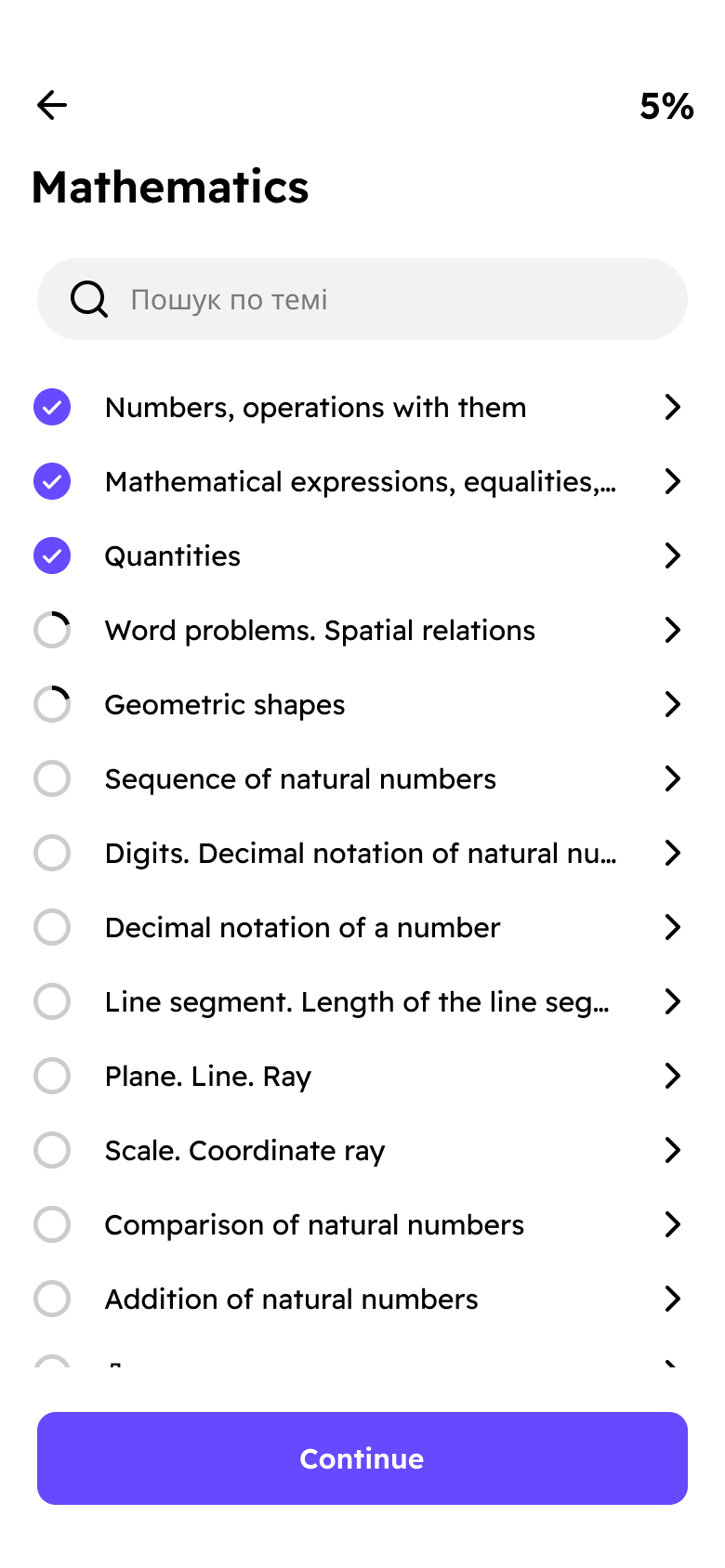The image size is (725, 1568).
Task: Expand the Scale. Coordinate ray chevron
Action: 673,1150
